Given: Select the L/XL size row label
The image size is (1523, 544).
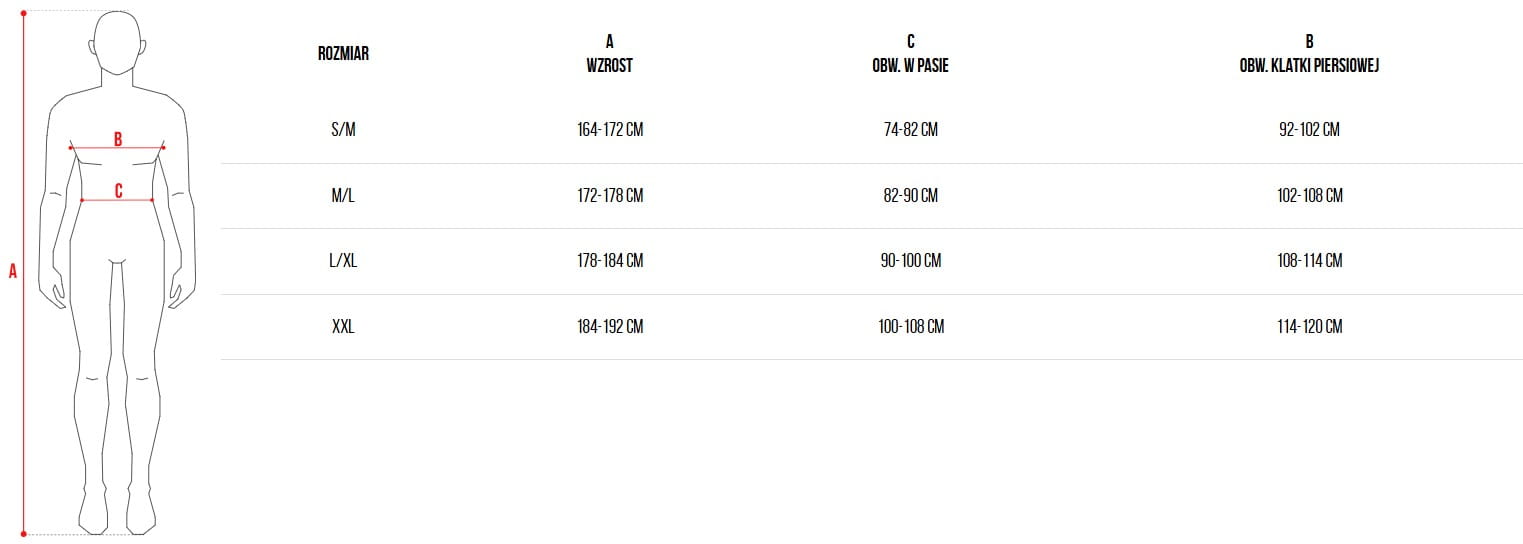Looking at the screenshot, I should (343, 261).
